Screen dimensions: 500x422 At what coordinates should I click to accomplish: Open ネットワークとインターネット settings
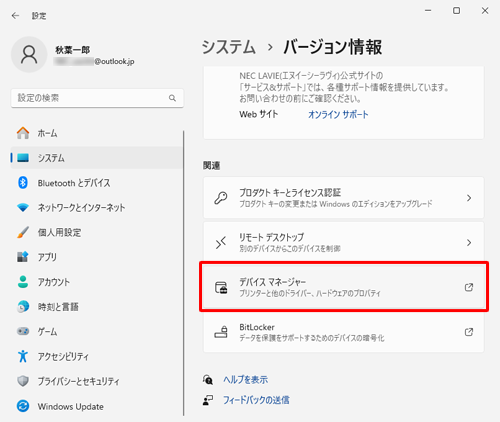pos(97,208)
